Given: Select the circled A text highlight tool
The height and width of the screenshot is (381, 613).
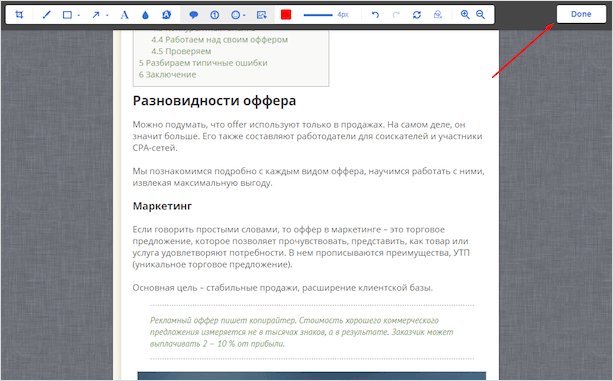Looking at the screenshot, I should pos(167,15).
